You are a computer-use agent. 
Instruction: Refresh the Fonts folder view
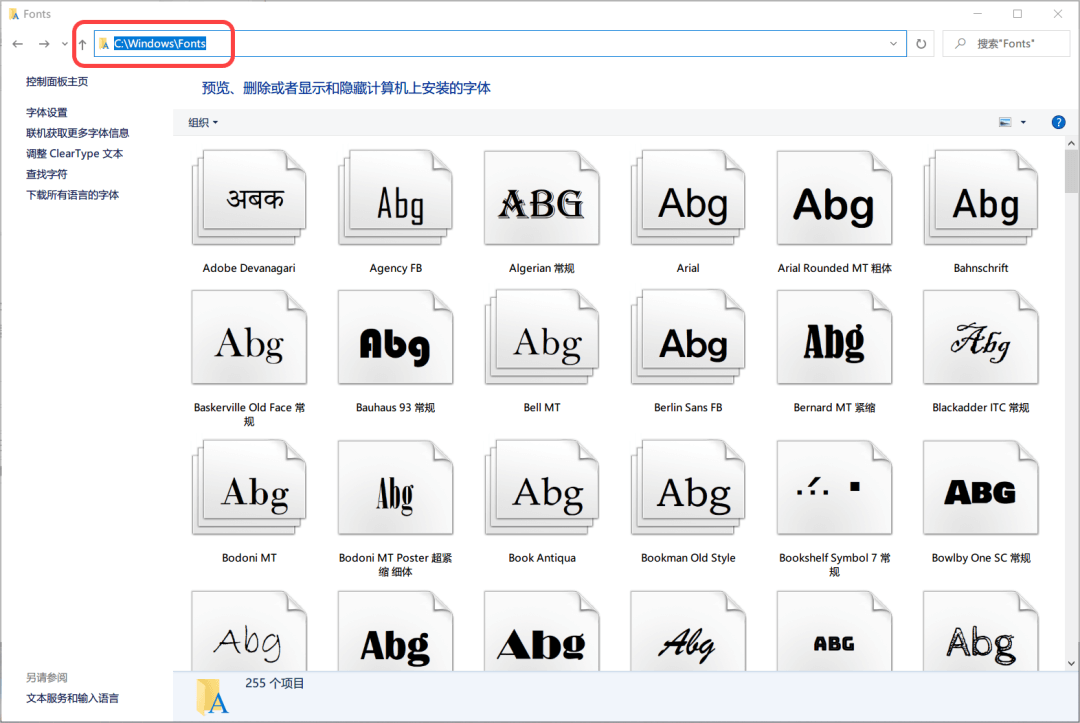point(921,44)
